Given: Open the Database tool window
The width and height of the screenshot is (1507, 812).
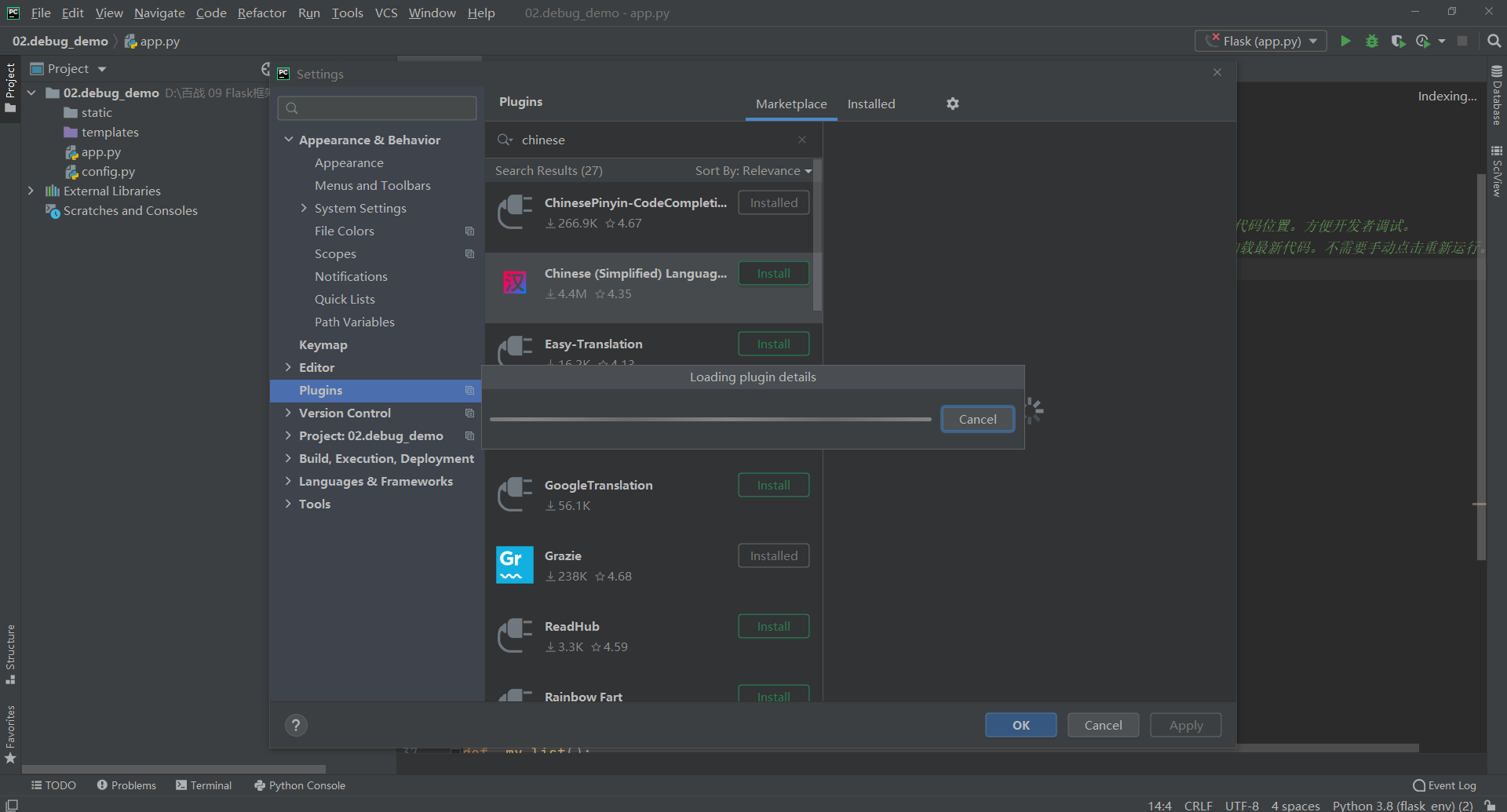Looking at the screenshot, I should (1497, 95).
